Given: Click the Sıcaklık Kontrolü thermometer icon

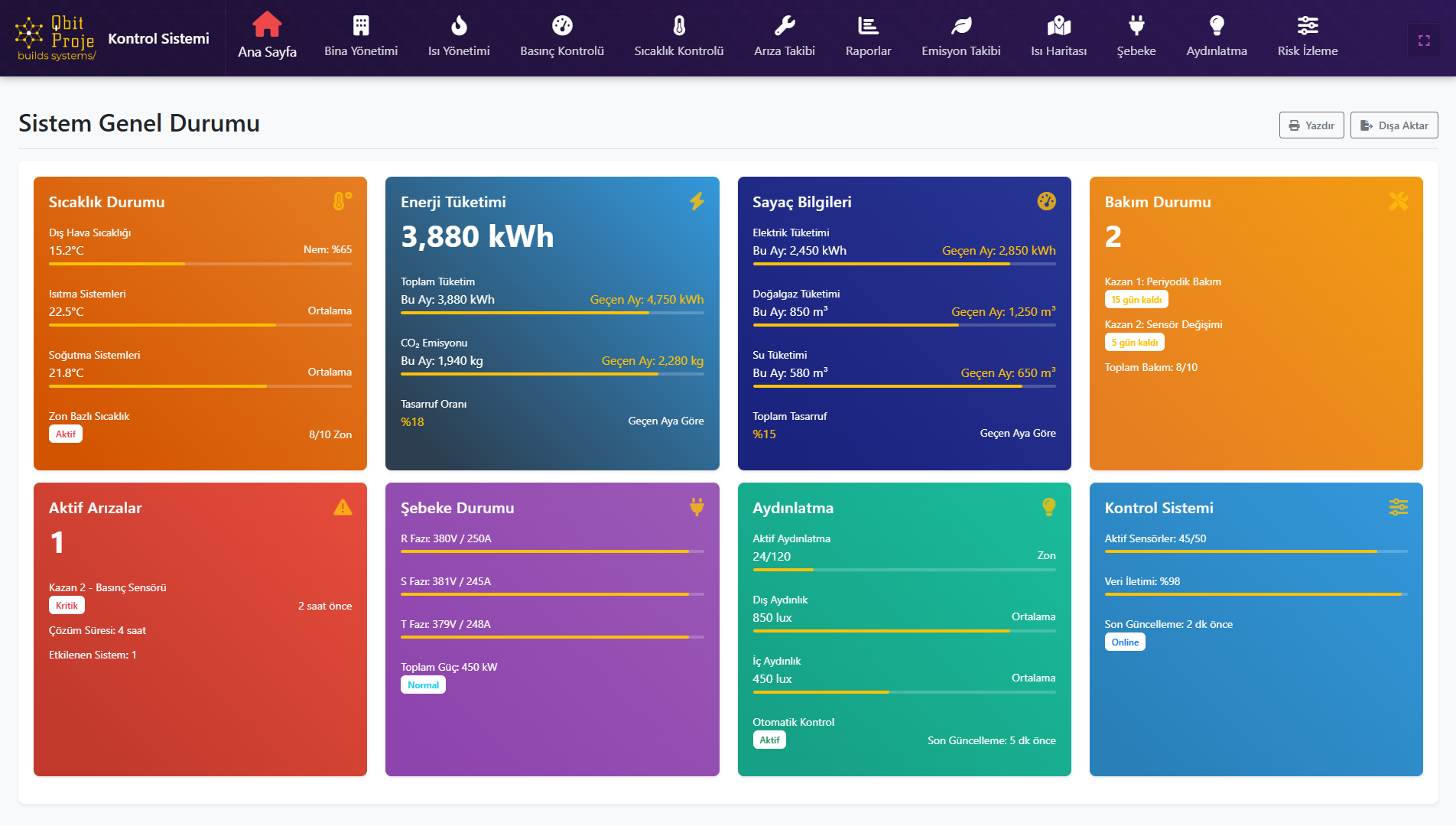Looking at the screenshot, I should [678, 25].
